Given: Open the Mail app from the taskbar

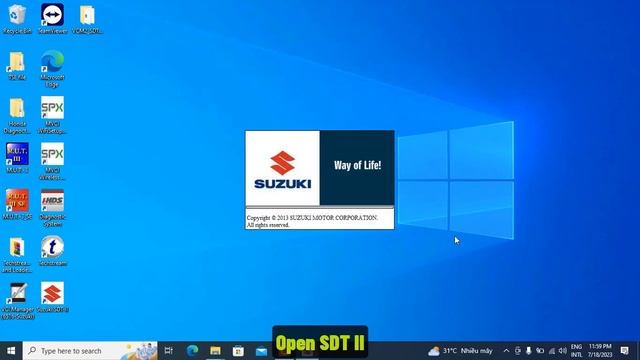Looking at the screenshot, I should point(261,351).
